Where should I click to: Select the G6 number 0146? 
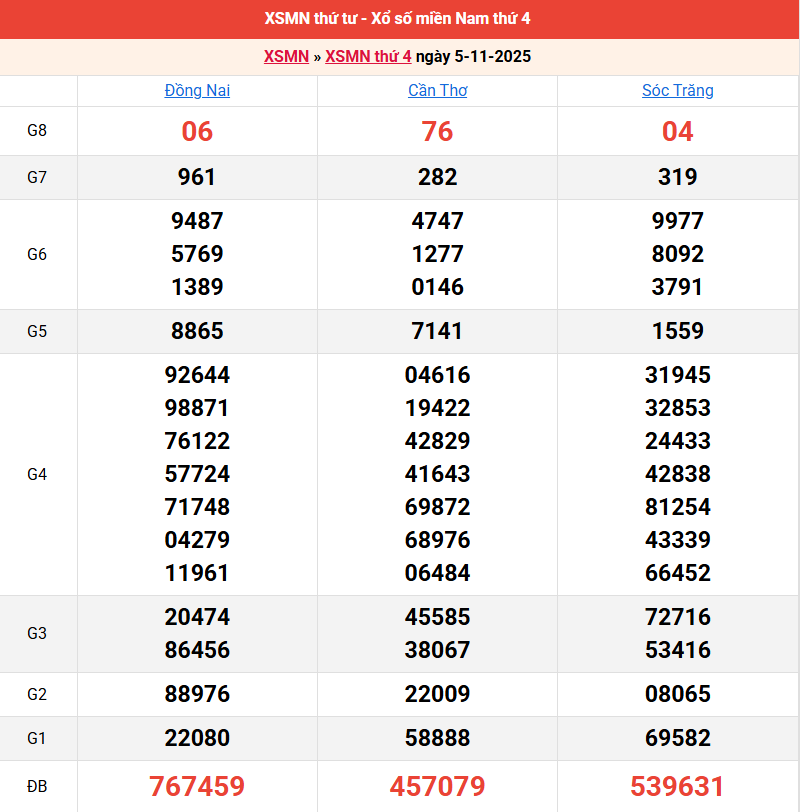tap(437, 287)
